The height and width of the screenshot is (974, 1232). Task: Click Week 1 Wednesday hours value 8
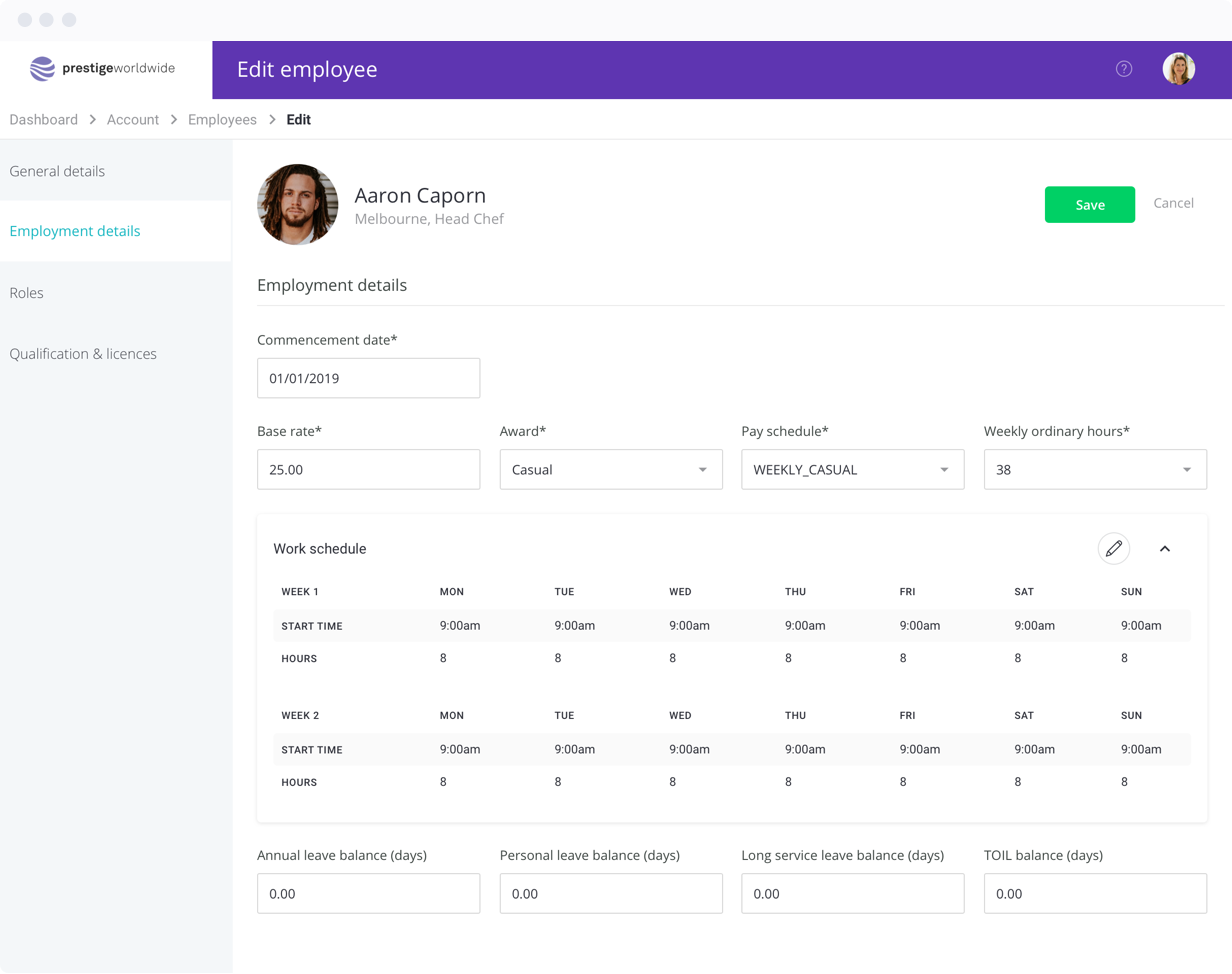(673, 658)
